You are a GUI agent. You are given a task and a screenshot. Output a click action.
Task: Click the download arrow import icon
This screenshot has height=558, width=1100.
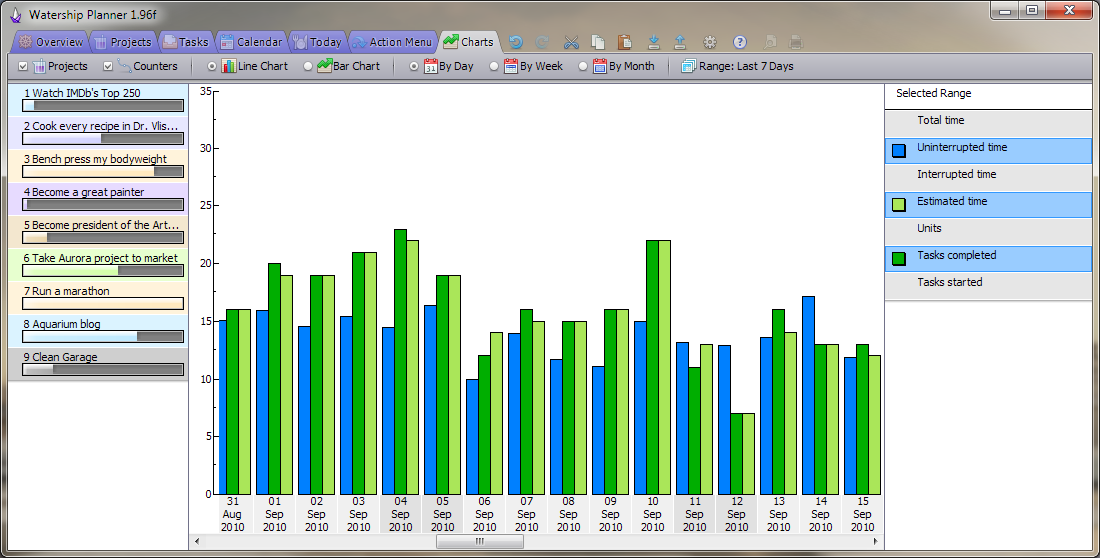pyautogui.click(x=654, y=42)
